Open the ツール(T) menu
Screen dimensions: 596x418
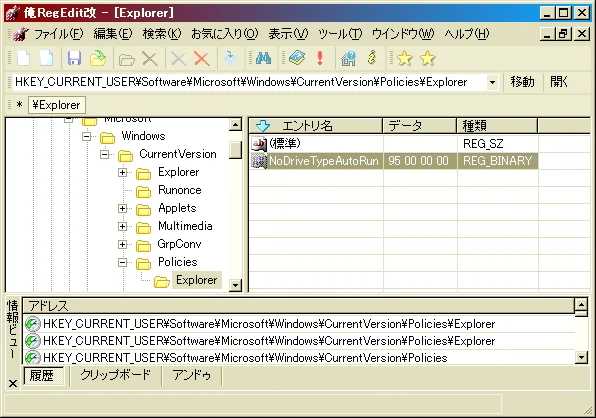[340, 34]
